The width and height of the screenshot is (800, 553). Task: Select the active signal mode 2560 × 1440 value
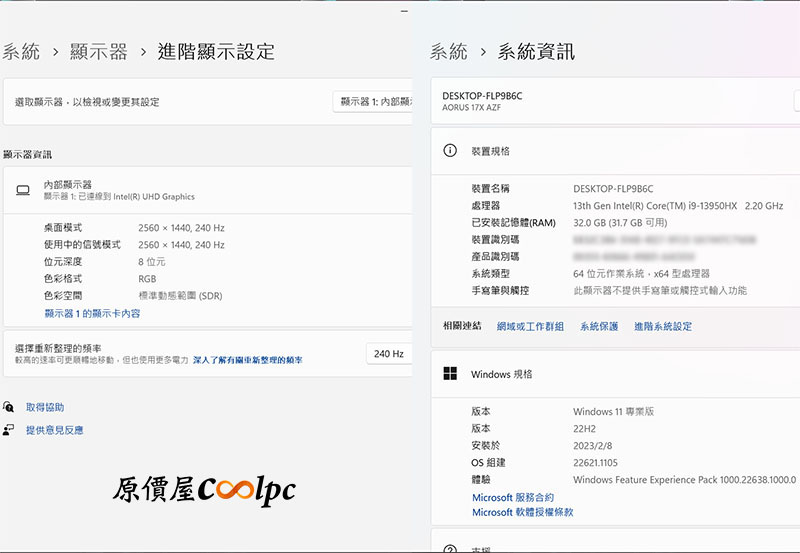pos(181,245)
